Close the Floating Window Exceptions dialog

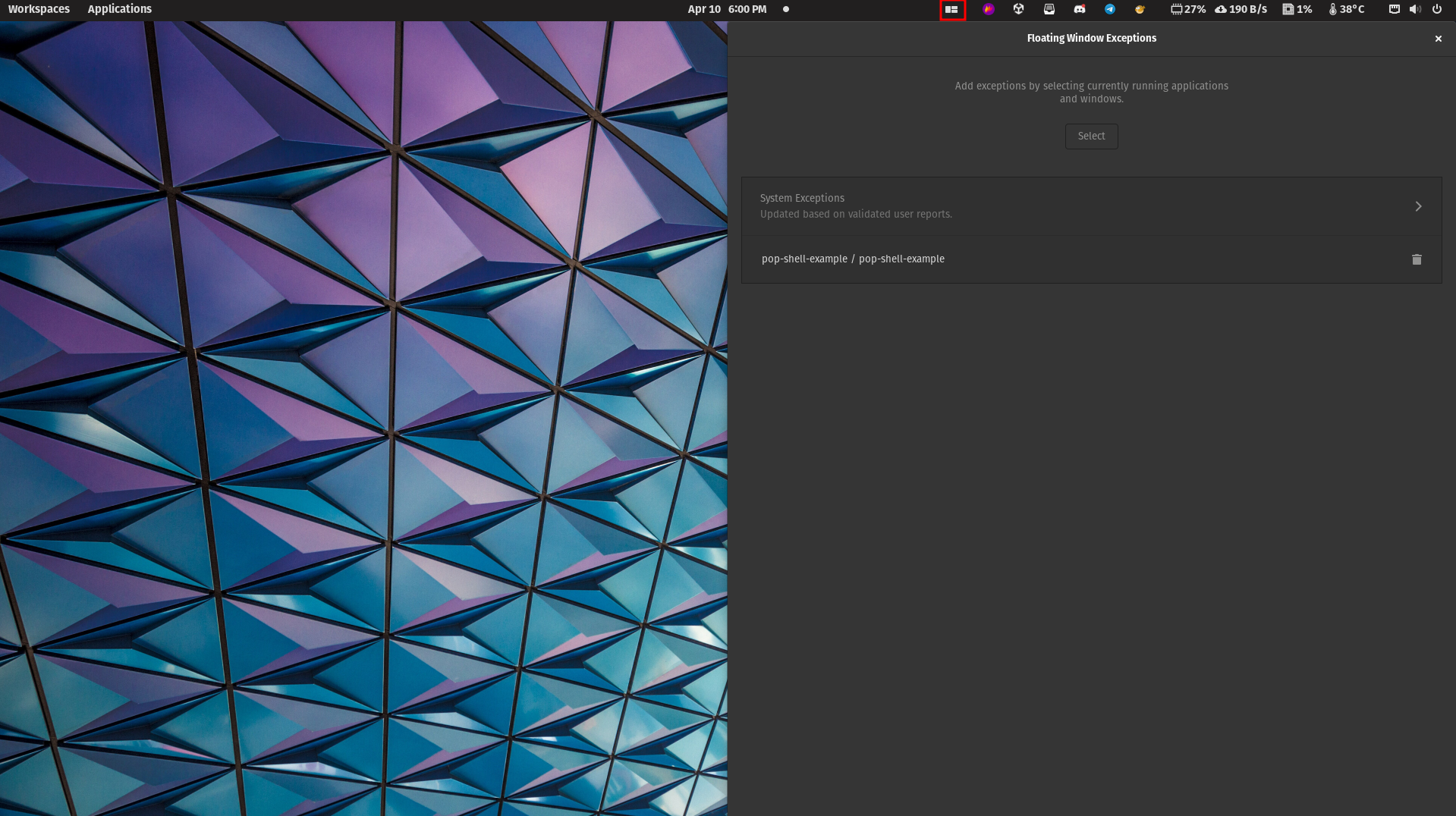(x=1438, y=38)
